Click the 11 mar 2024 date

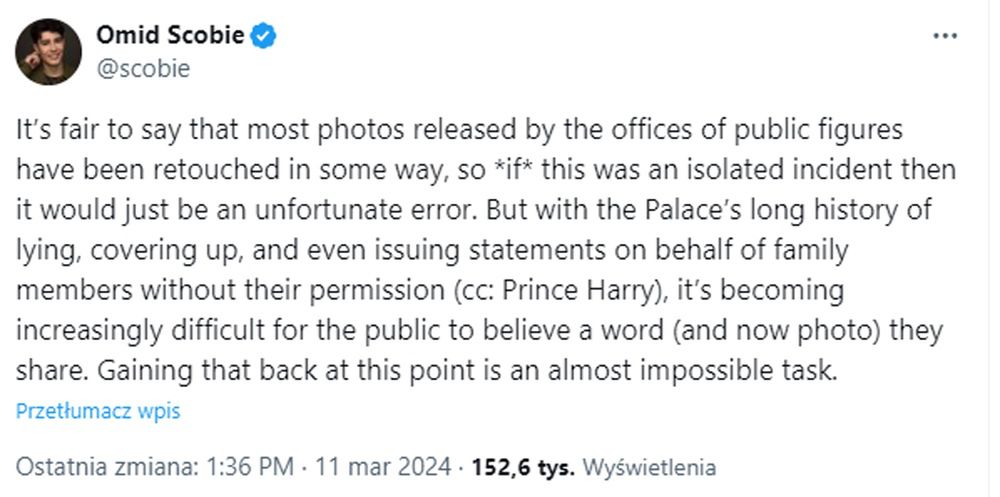(383, 467)
